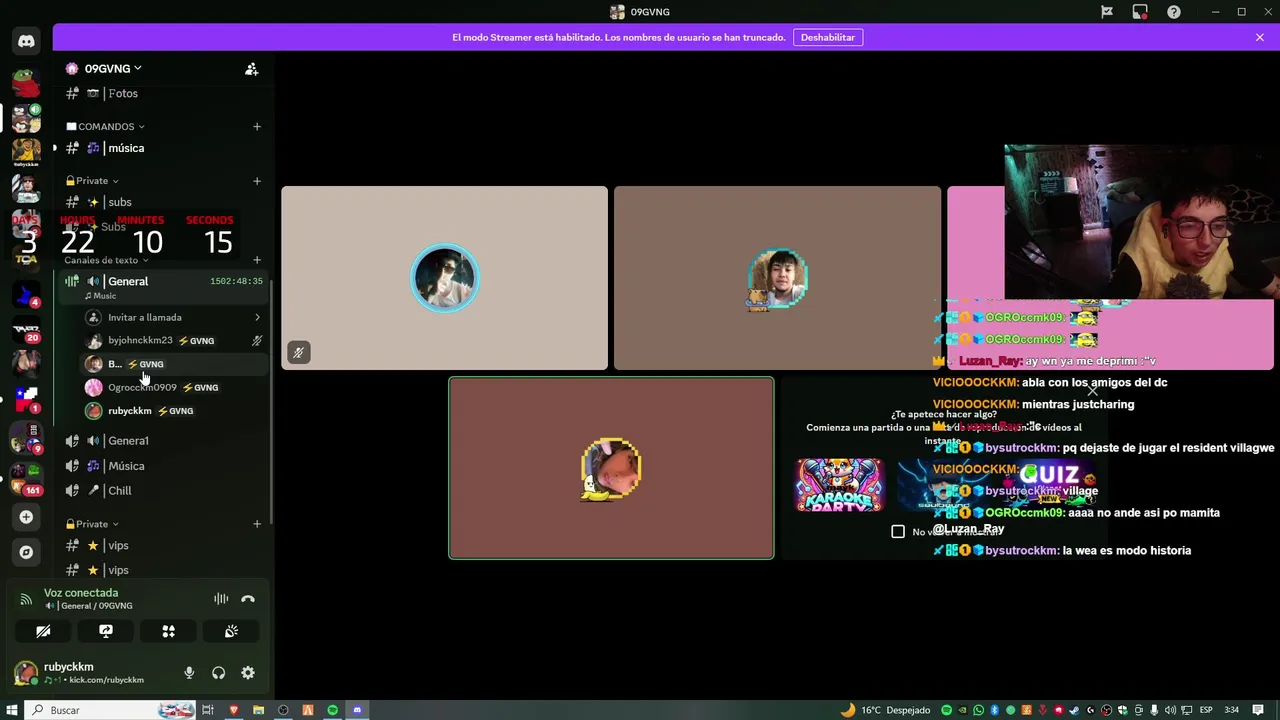Create a channel in the lower Private category
The width and height of the screenshot is (1280, 720).
coord(257,524)
